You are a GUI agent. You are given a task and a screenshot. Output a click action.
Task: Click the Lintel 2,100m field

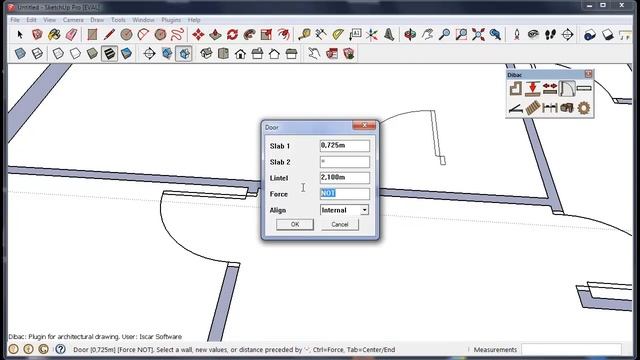coord(344,178)
